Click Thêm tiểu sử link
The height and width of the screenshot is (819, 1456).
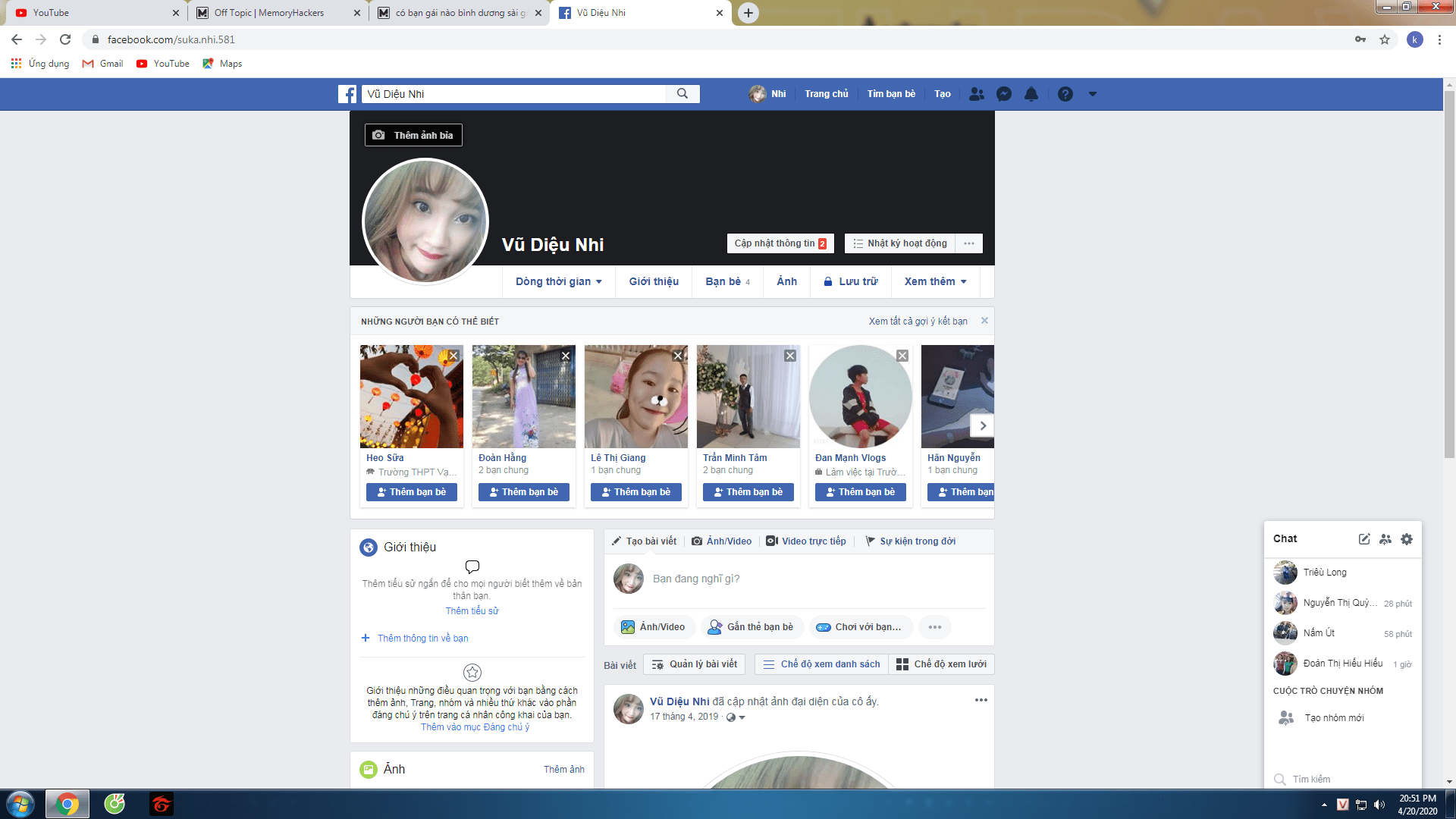(x=472, y=611)
